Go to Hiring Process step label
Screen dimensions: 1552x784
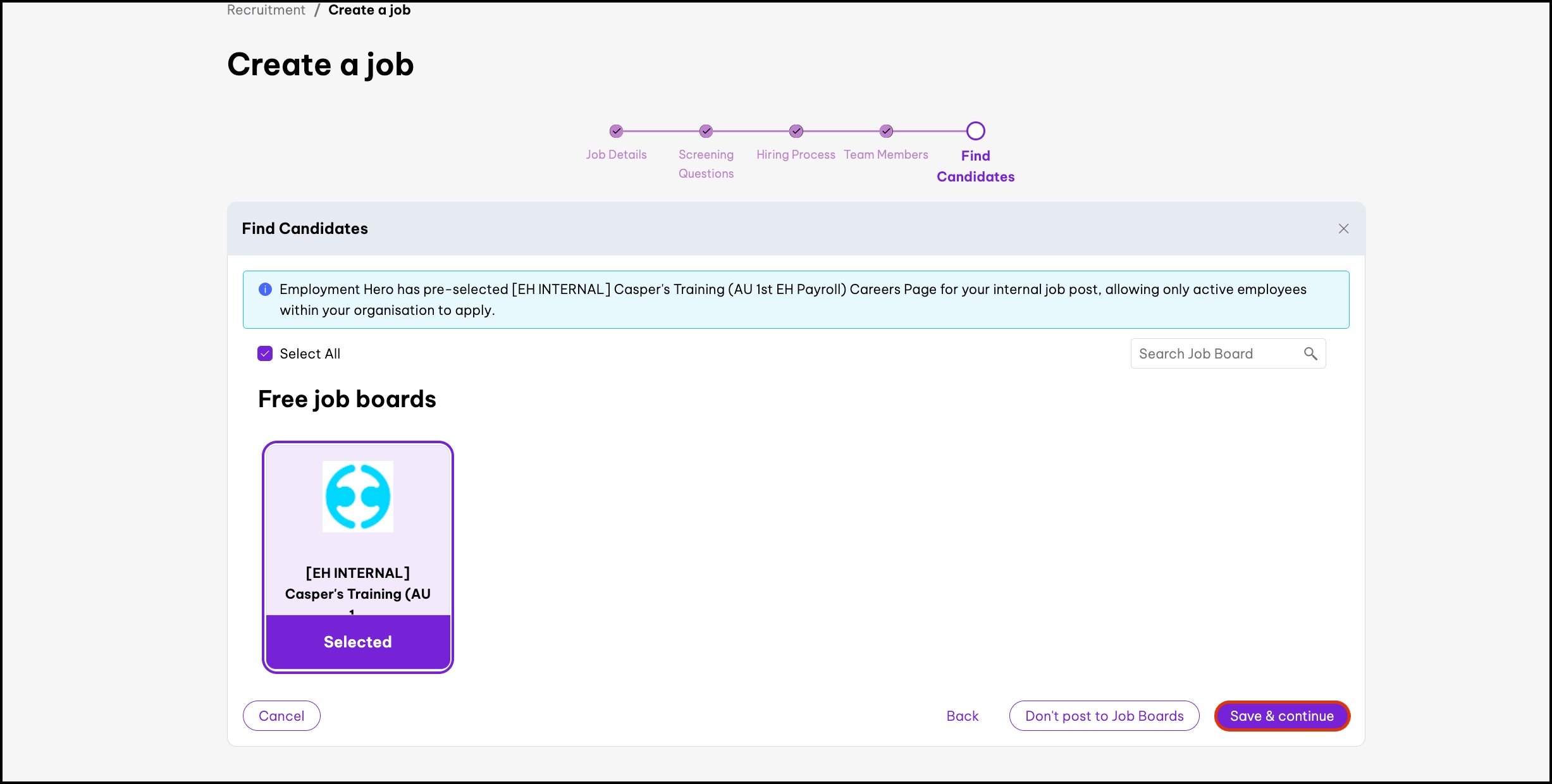point(796,155)
